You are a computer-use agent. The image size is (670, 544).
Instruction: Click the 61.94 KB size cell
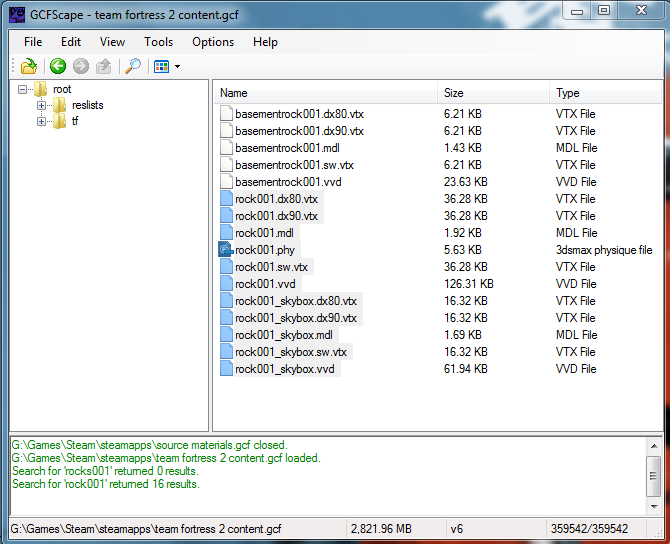coord(465,369)
